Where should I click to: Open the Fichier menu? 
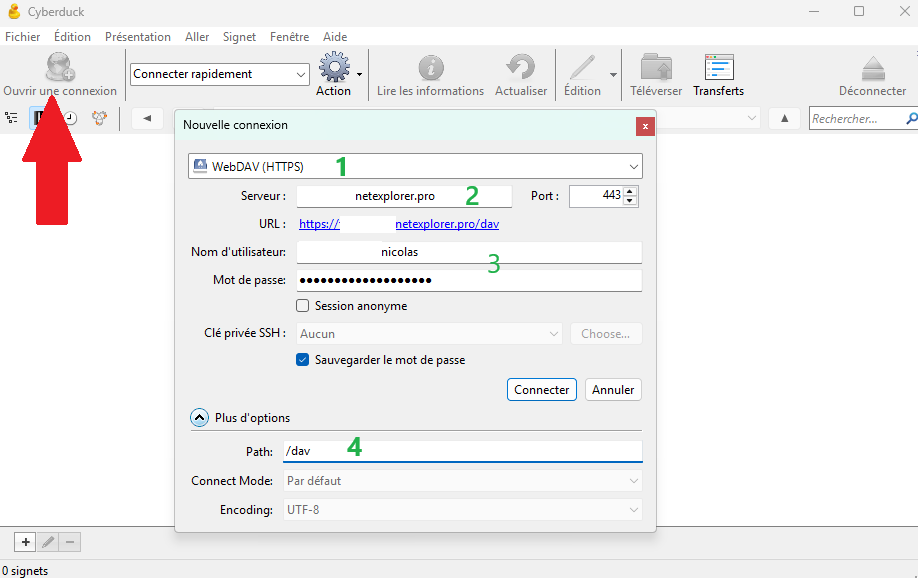(x=23, y=37)
